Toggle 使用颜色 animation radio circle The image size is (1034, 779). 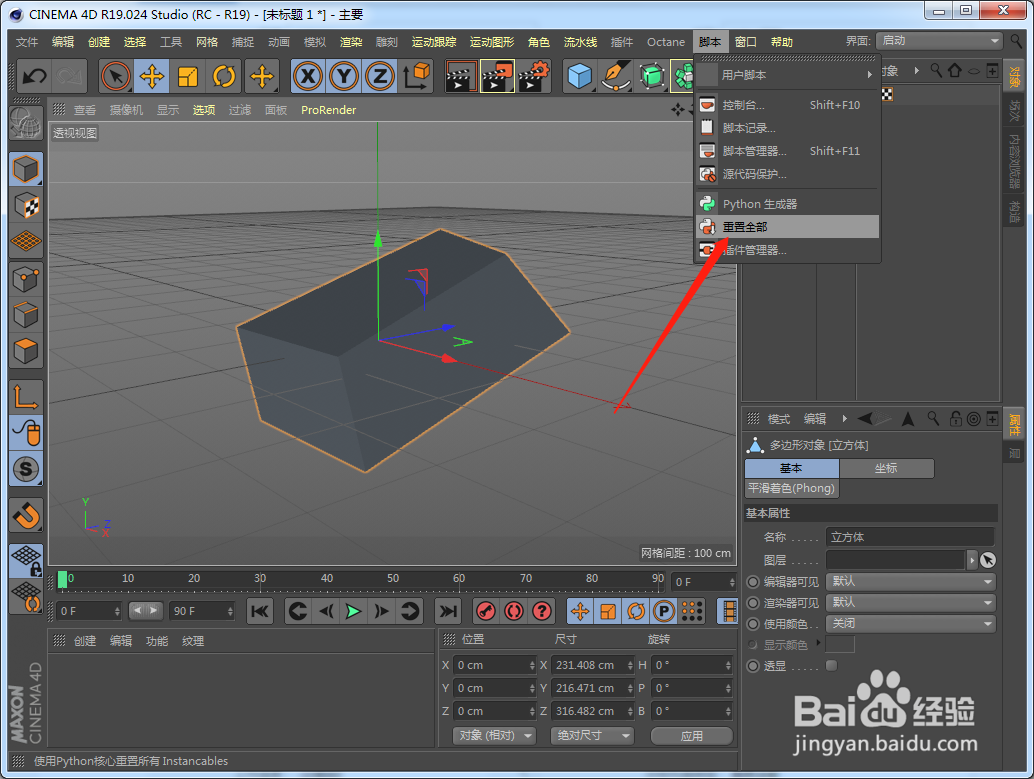pos(753,623)
